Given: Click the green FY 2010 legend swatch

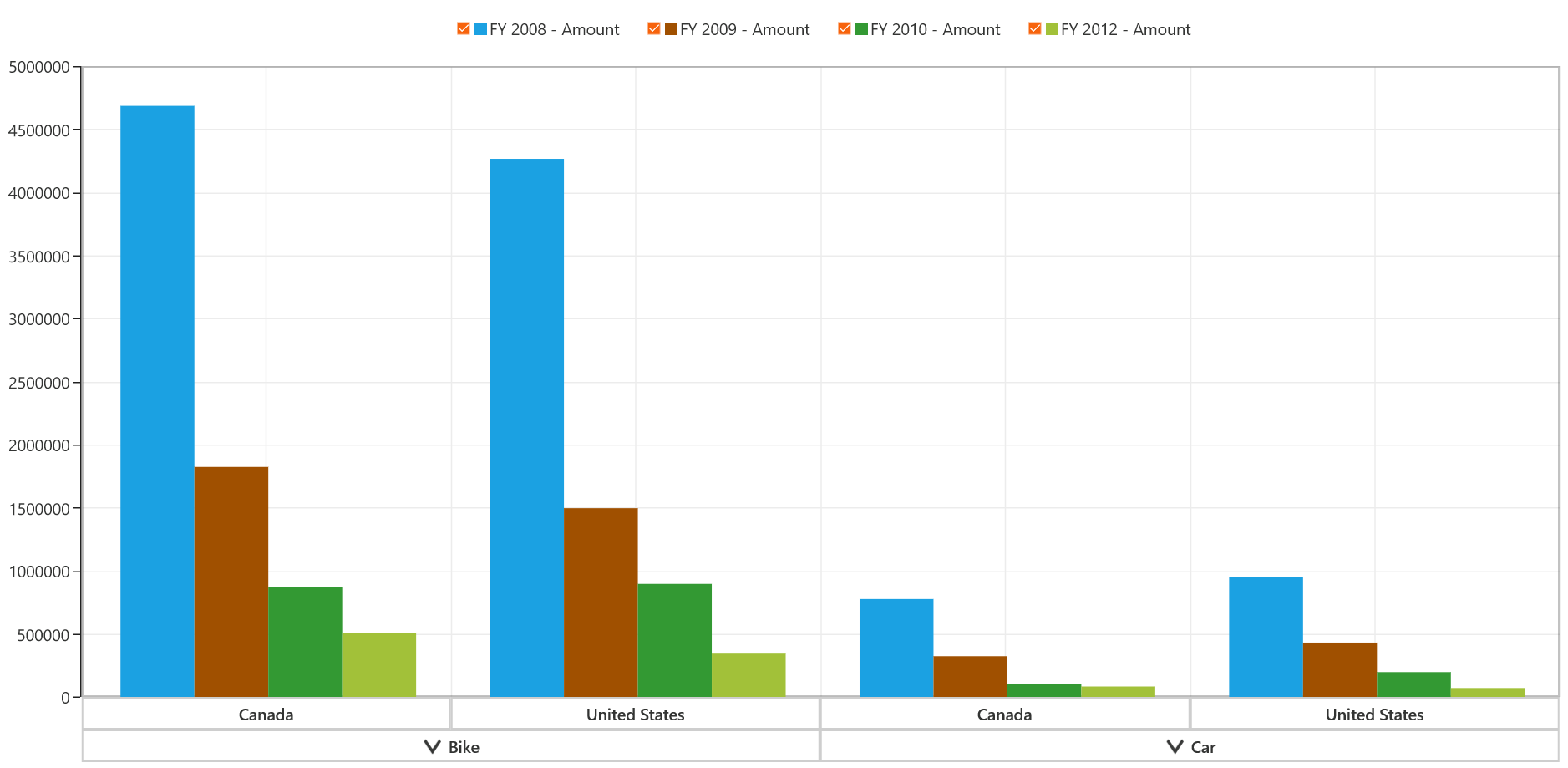Looking at the screenshot, I should coord(862,29).
